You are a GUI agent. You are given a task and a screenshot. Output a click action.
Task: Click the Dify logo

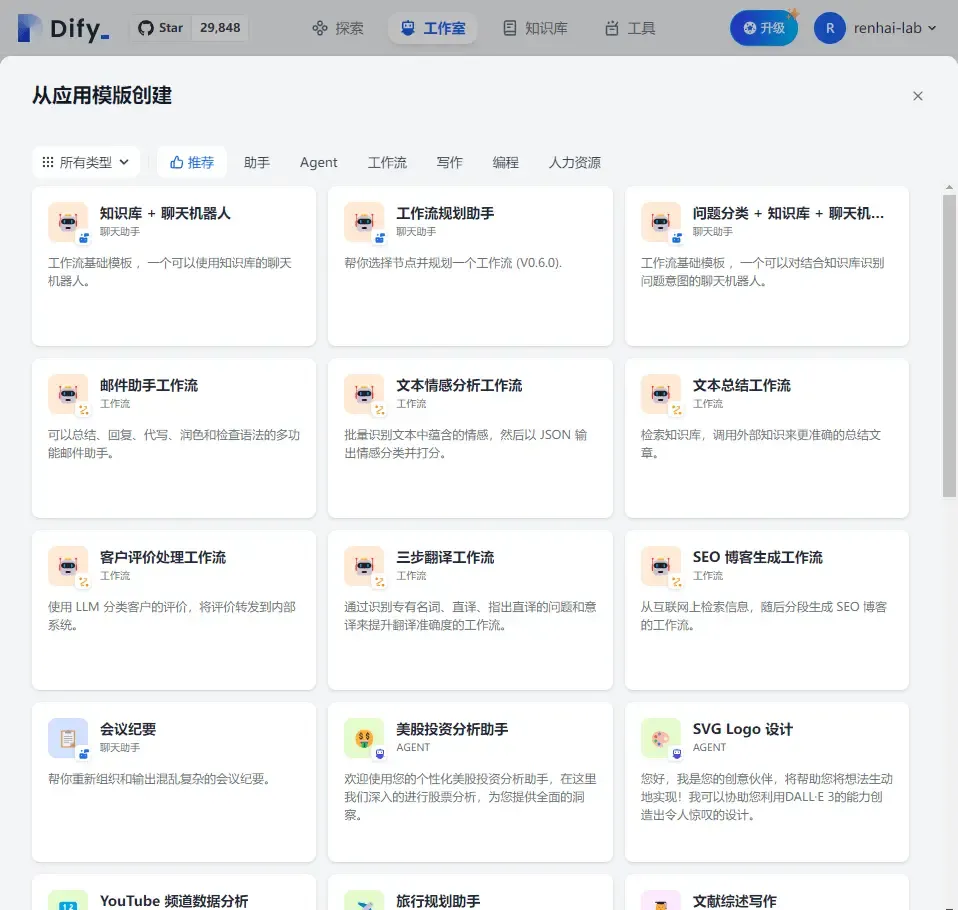pos(64,28)
